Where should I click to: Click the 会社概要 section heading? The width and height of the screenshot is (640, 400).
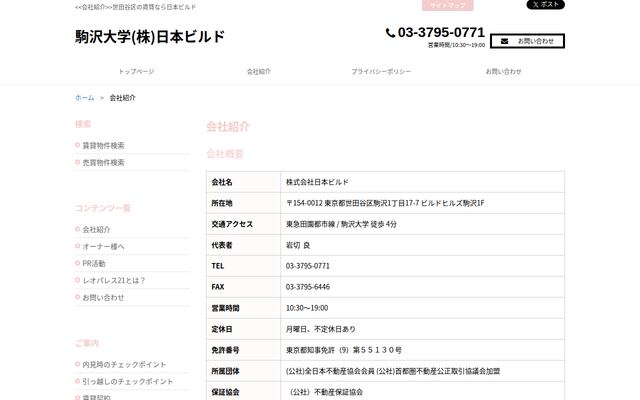click(225, 154)
